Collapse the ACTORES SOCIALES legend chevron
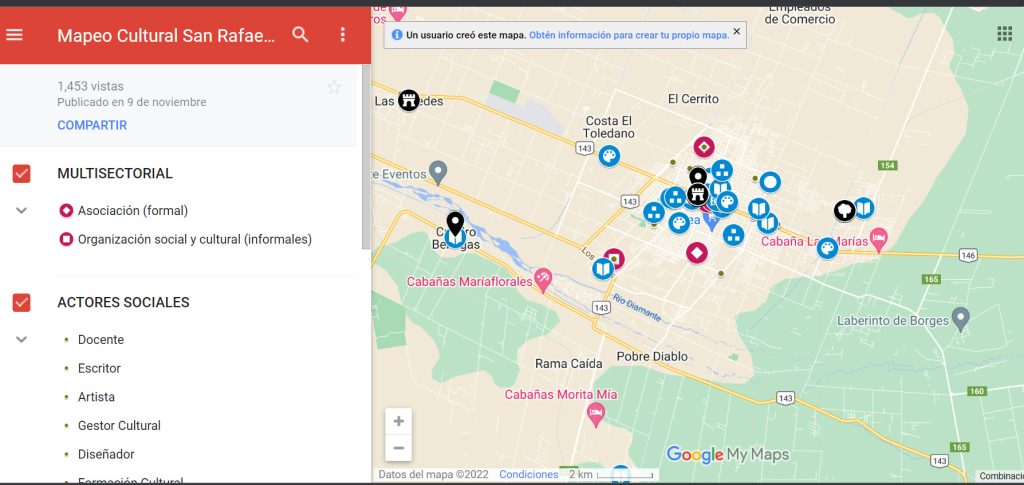 [x=21, y=340]
